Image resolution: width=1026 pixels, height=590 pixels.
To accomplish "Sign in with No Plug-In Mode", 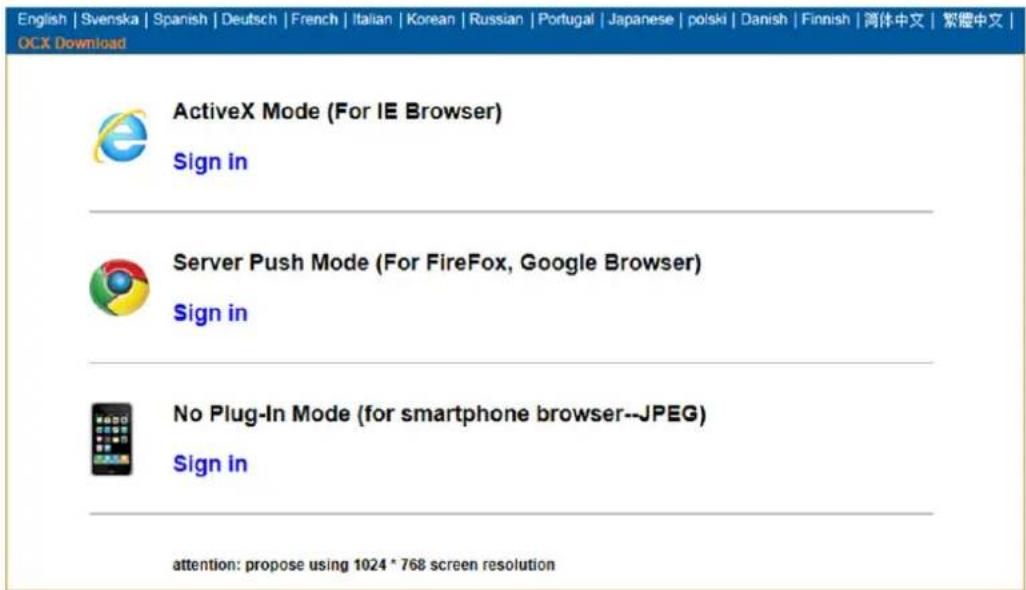I will (210, 464).
